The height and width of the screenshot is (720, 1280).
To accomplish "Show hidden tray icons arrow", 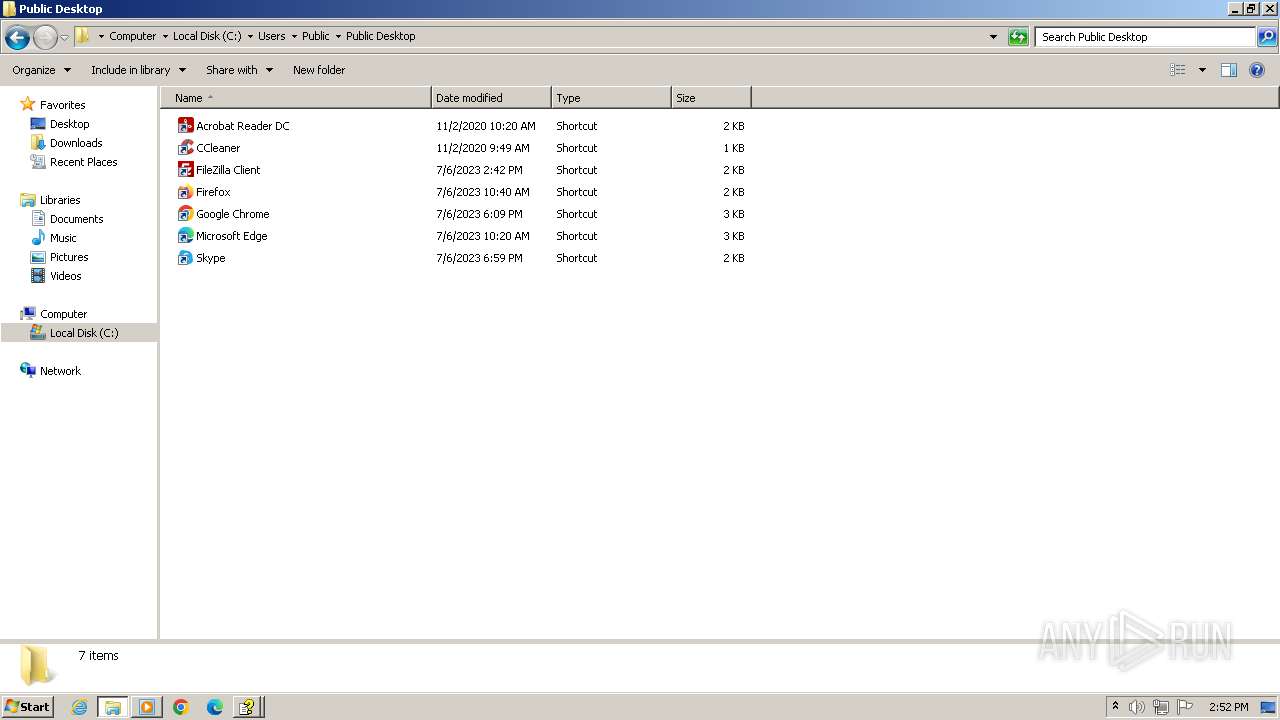I will click(x=1115, y=707).
